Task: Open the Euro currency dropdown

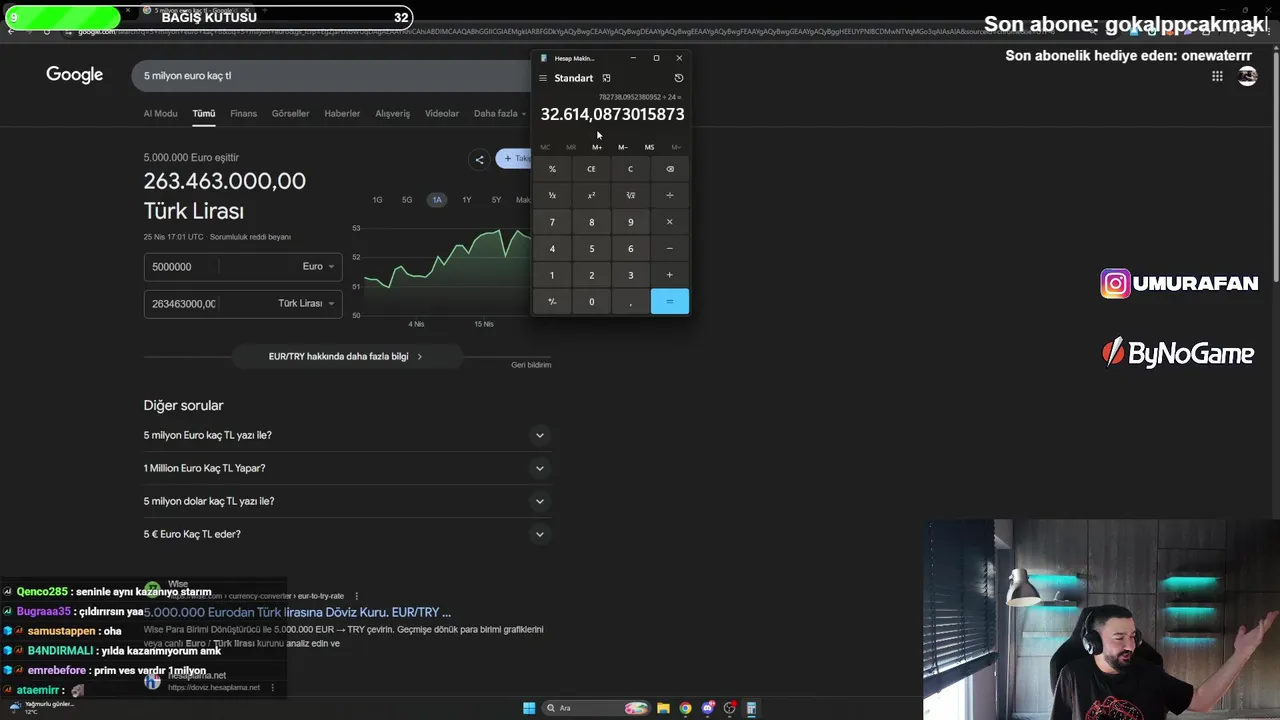Action: [x=319, y=267]
